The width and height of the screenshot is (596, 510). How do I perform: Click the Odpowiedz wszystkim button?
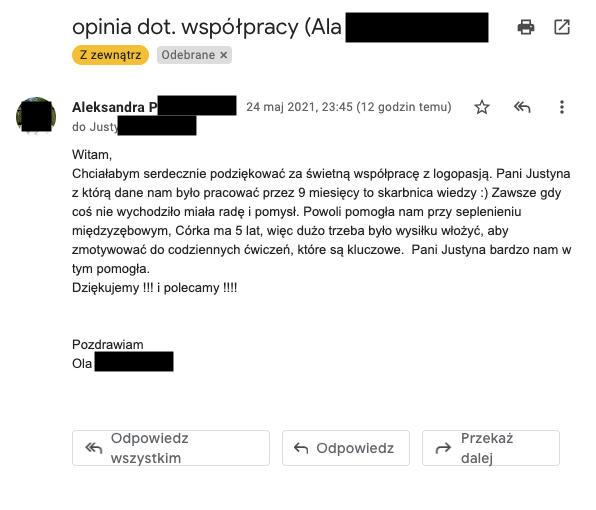coord(171,448)
